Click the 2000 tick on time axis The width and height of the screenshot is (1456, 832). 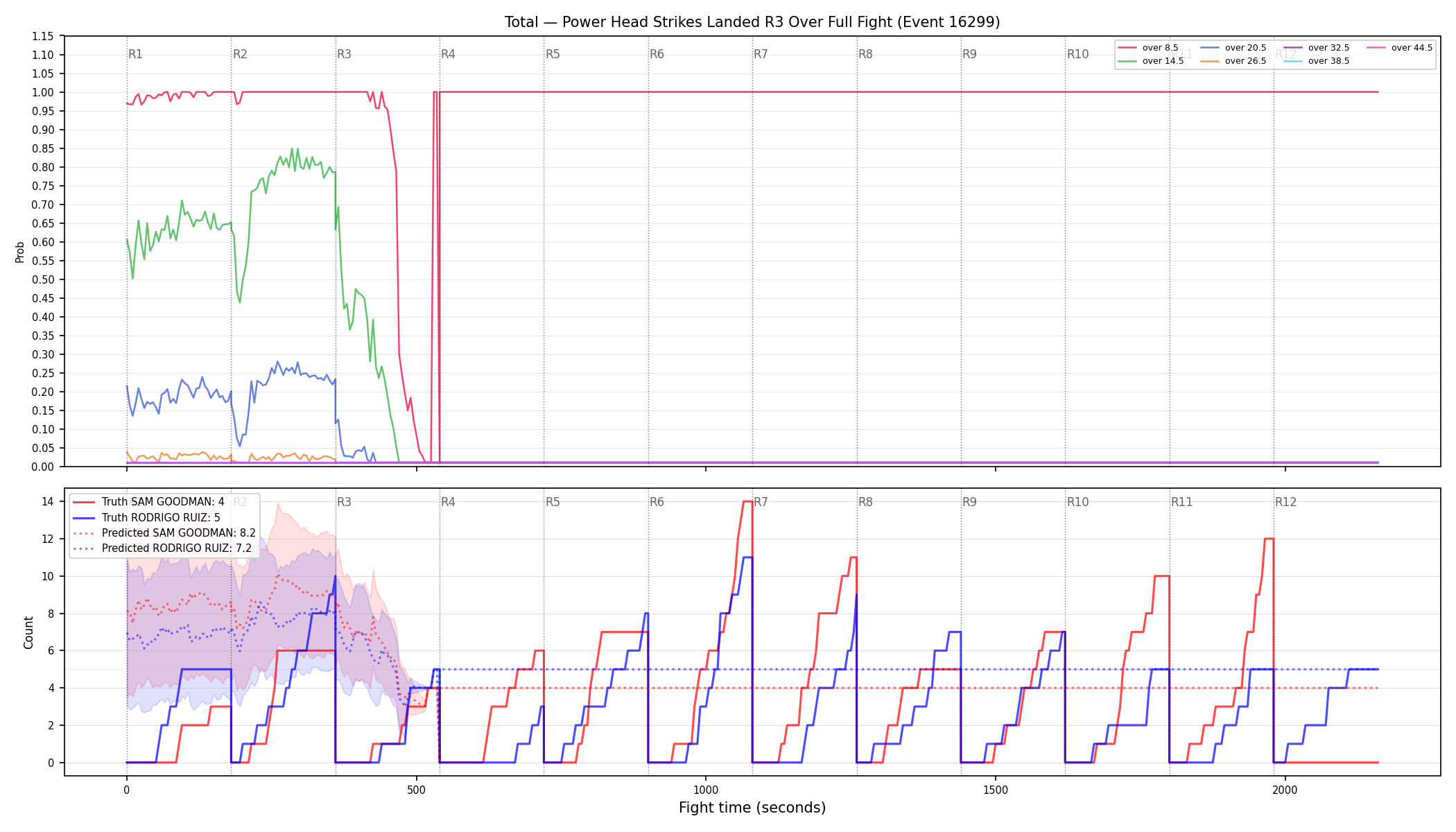1285,790
